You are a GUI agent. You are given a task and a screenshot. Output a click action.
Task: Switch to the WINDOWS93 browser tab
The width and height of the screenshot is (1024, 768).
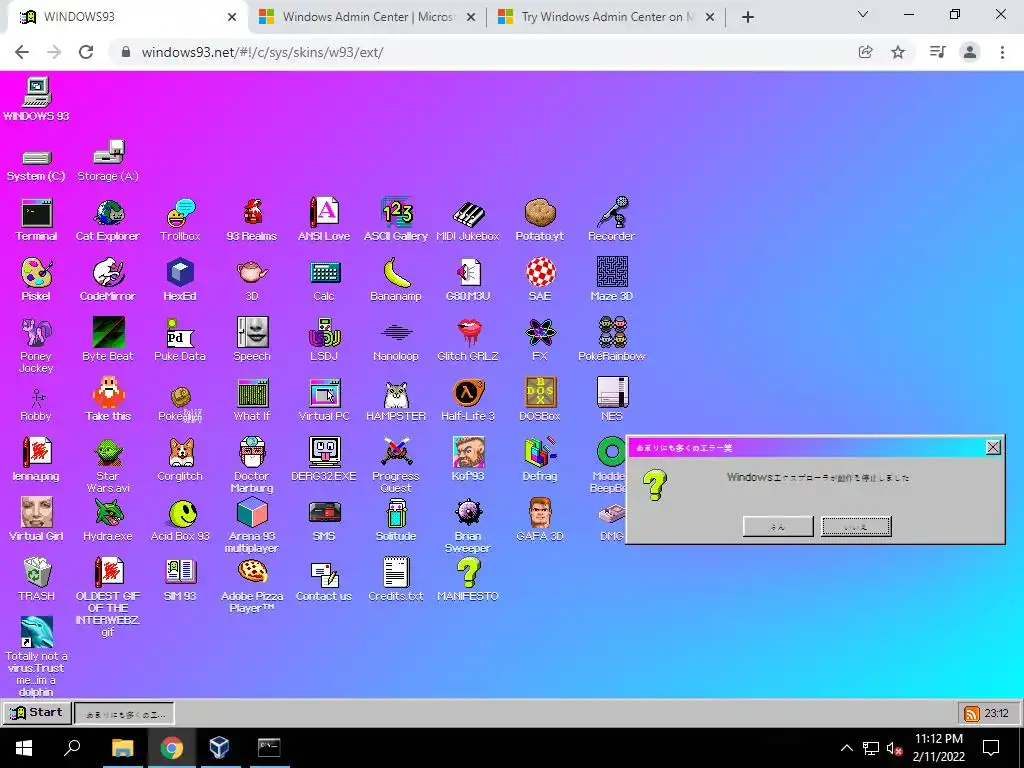(x=125, y=17)
